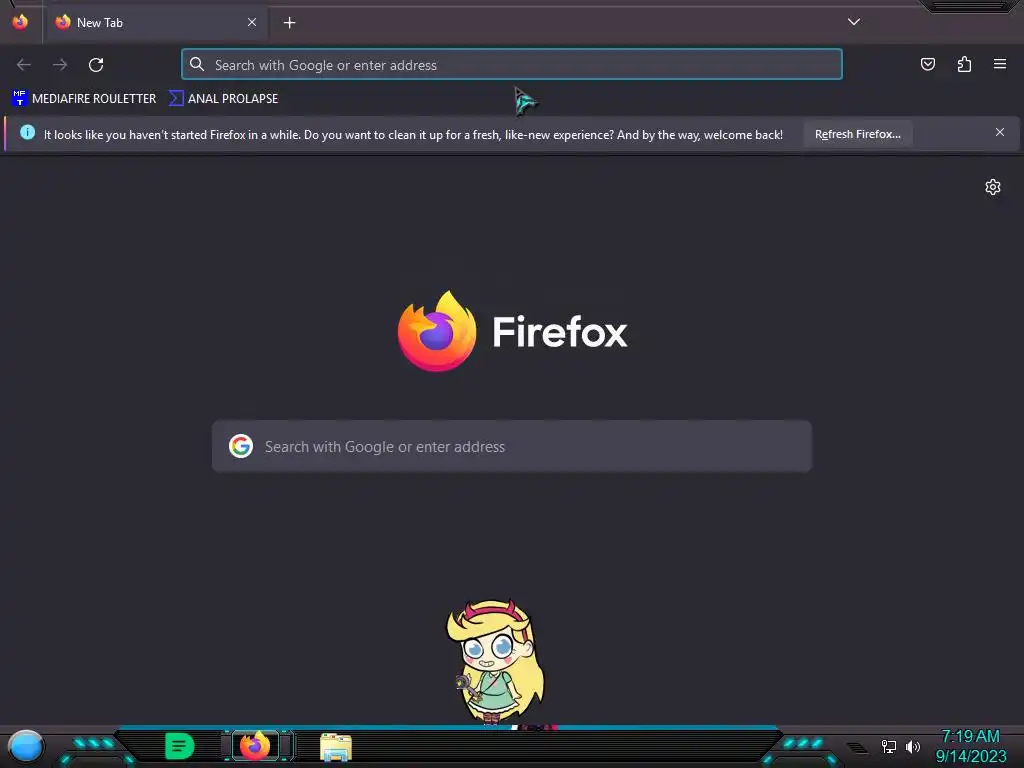Open the Firefox hamburger application menu
This screenshot has height=768, width=1024.
tap(1000, 64)
